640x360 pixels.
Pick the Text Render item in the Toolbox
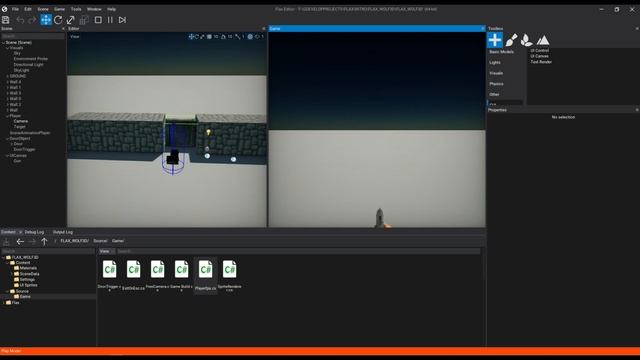[x=541, y=62]
